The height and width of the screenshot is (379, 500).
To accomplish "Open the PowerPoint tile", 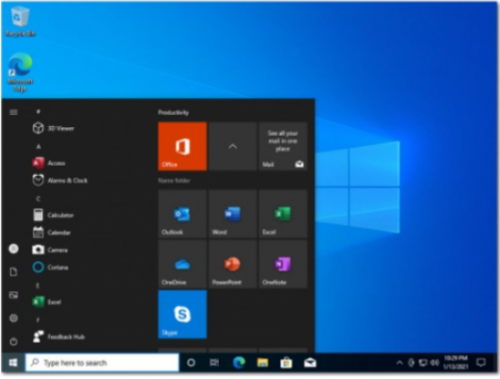I will pos(233,264).
